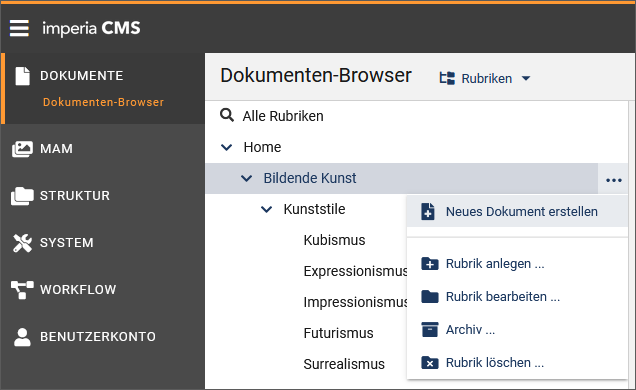Open the SYSTEM sidebar section

67,243
